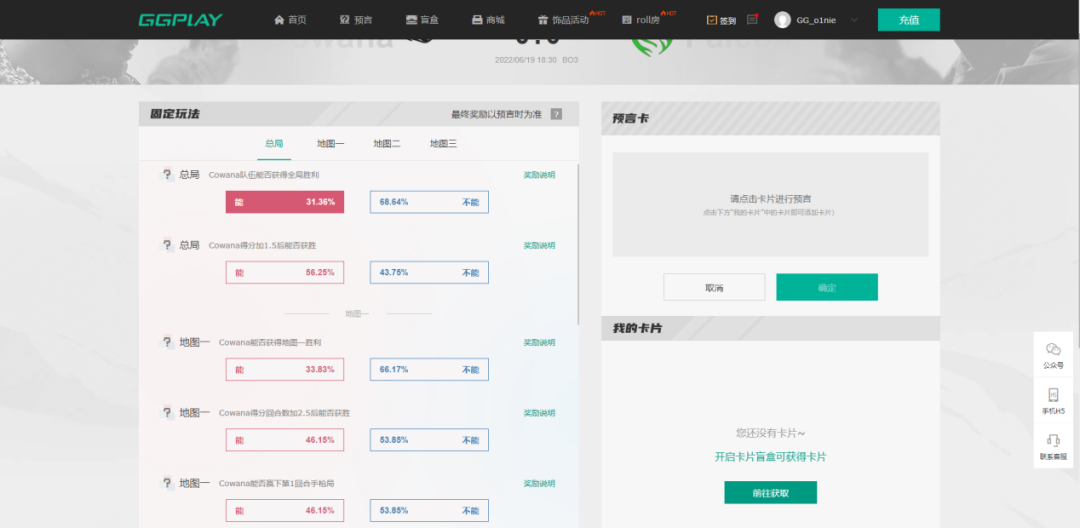The image size is (1080, 528).
Task: Click the user avatar icon
Action: [x=782, y=20]
